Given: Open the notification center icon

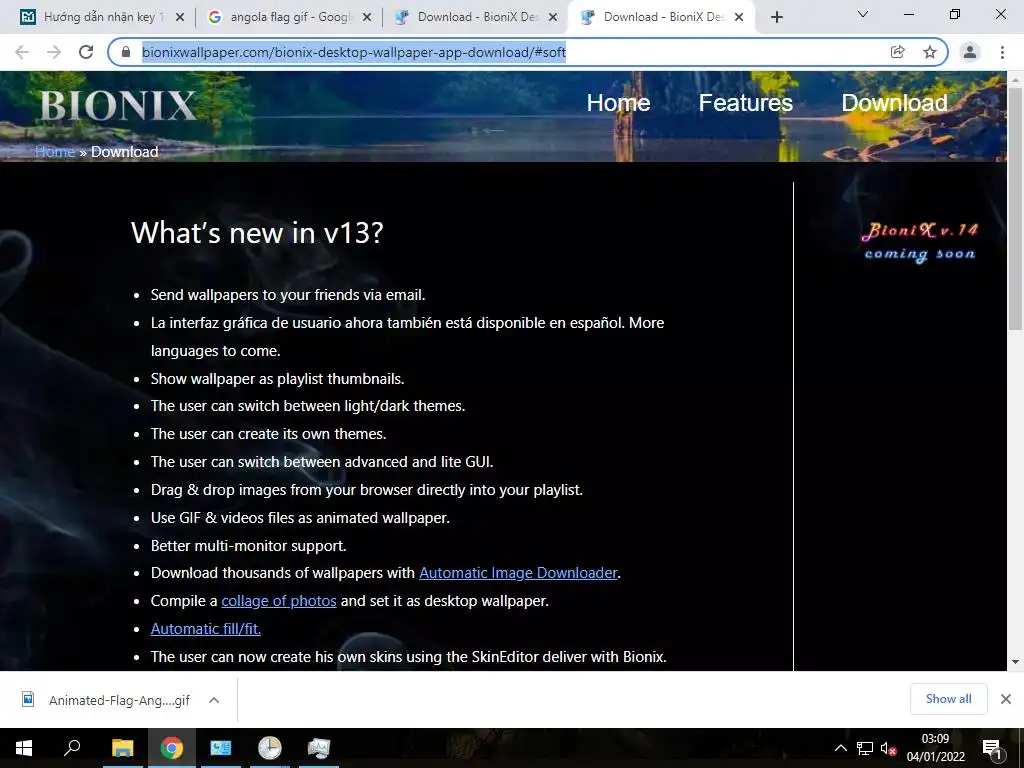Looking at the screenshot, I should coord(993,748).
